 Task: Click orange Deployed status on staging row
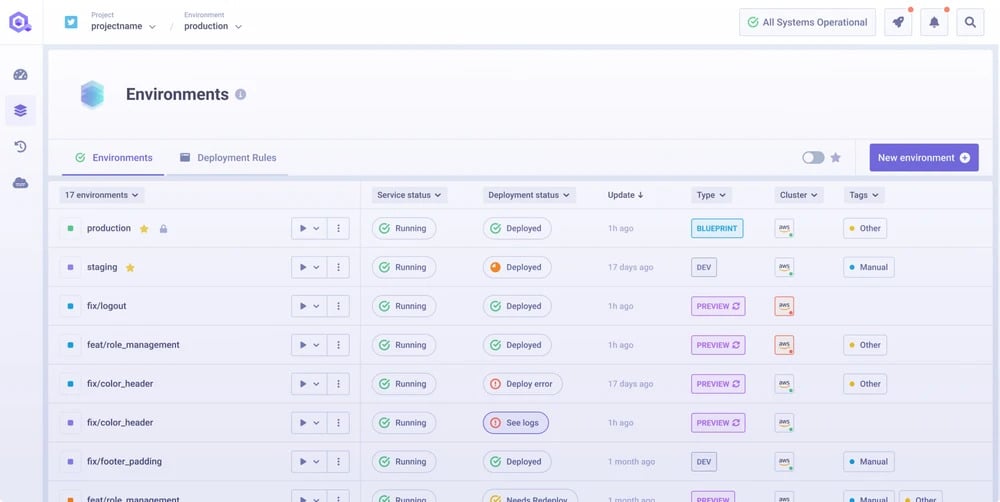(517, 267)
